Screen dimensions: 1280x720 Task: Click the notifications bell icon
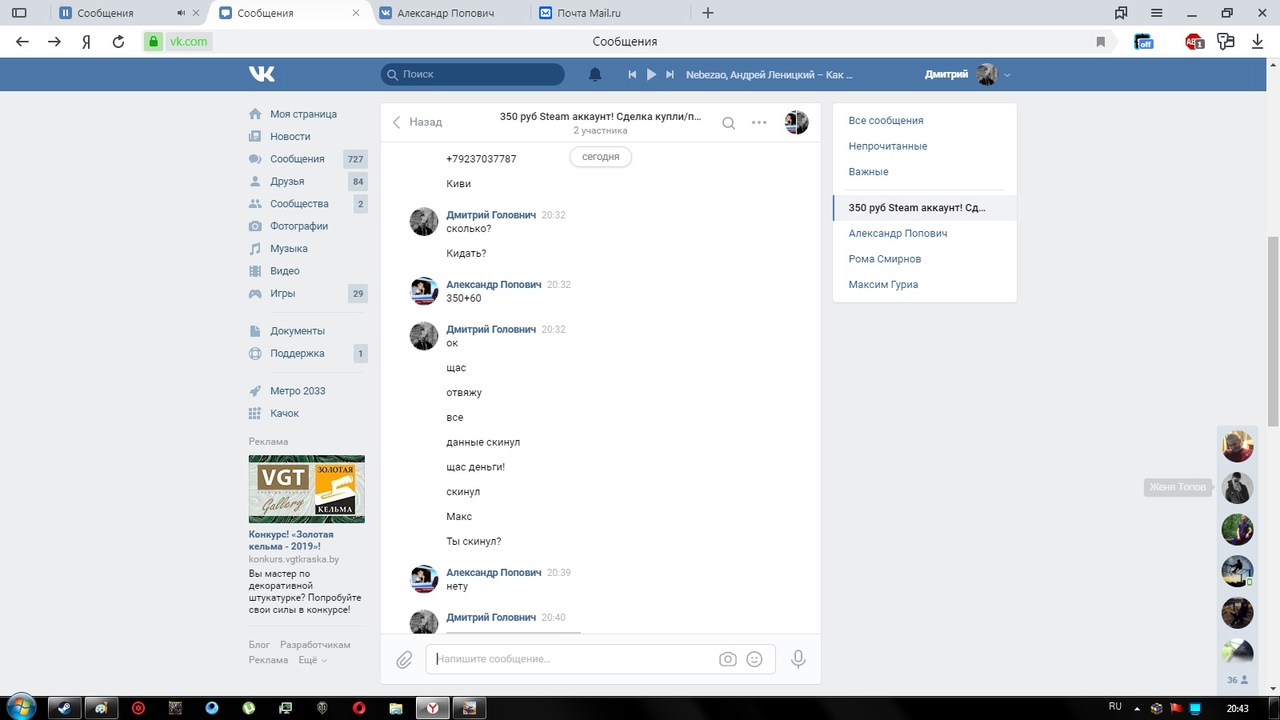pyautogui.click(x=595, y=75)
